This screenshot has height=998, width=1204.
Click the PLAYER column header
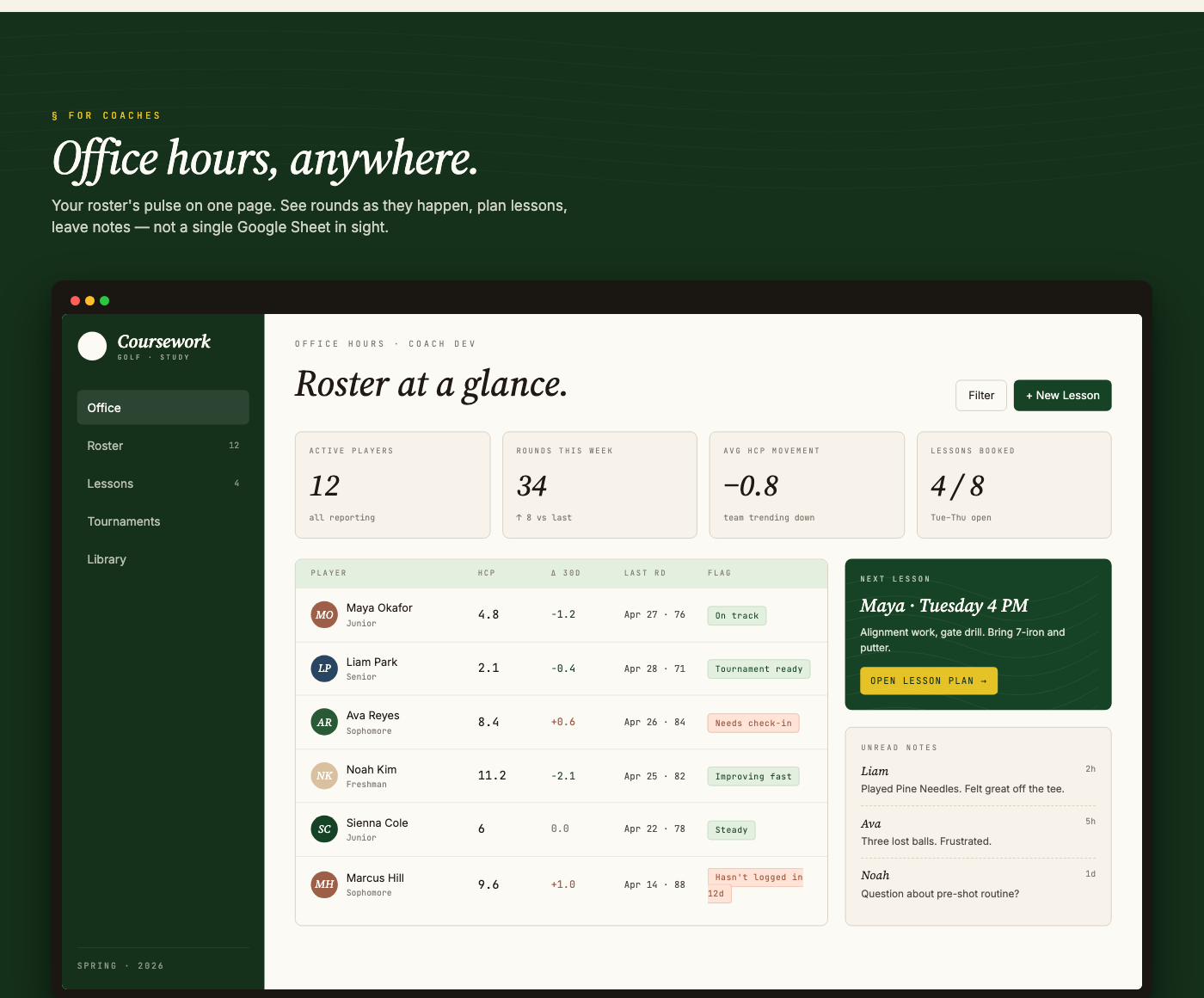[329, 573]
